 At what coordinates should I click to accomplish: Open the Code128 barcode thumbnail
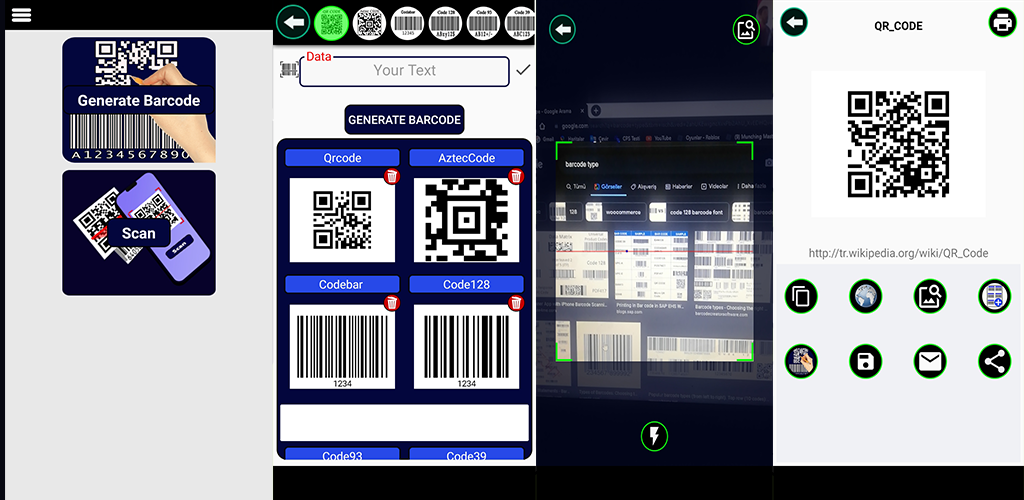pos(466,347)
